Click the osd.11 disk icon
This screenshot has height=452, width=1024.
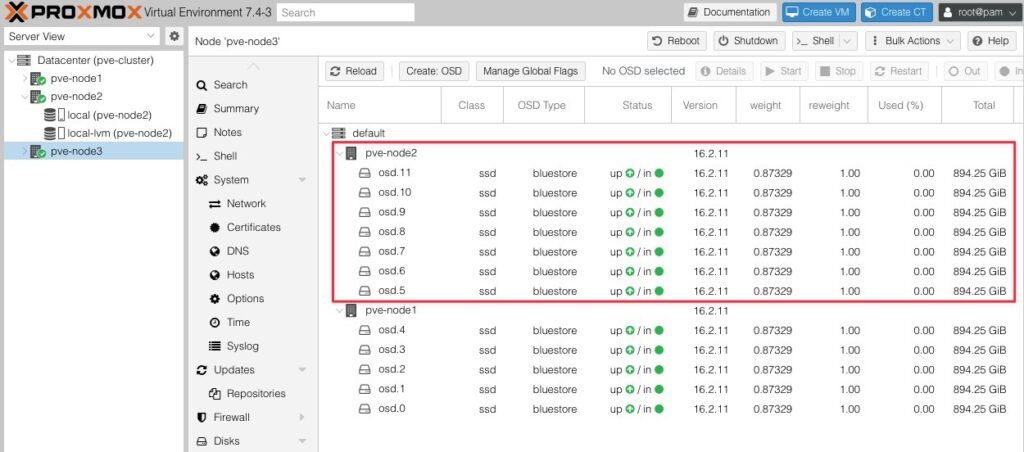pyautogui.click(x=364, y=173)
